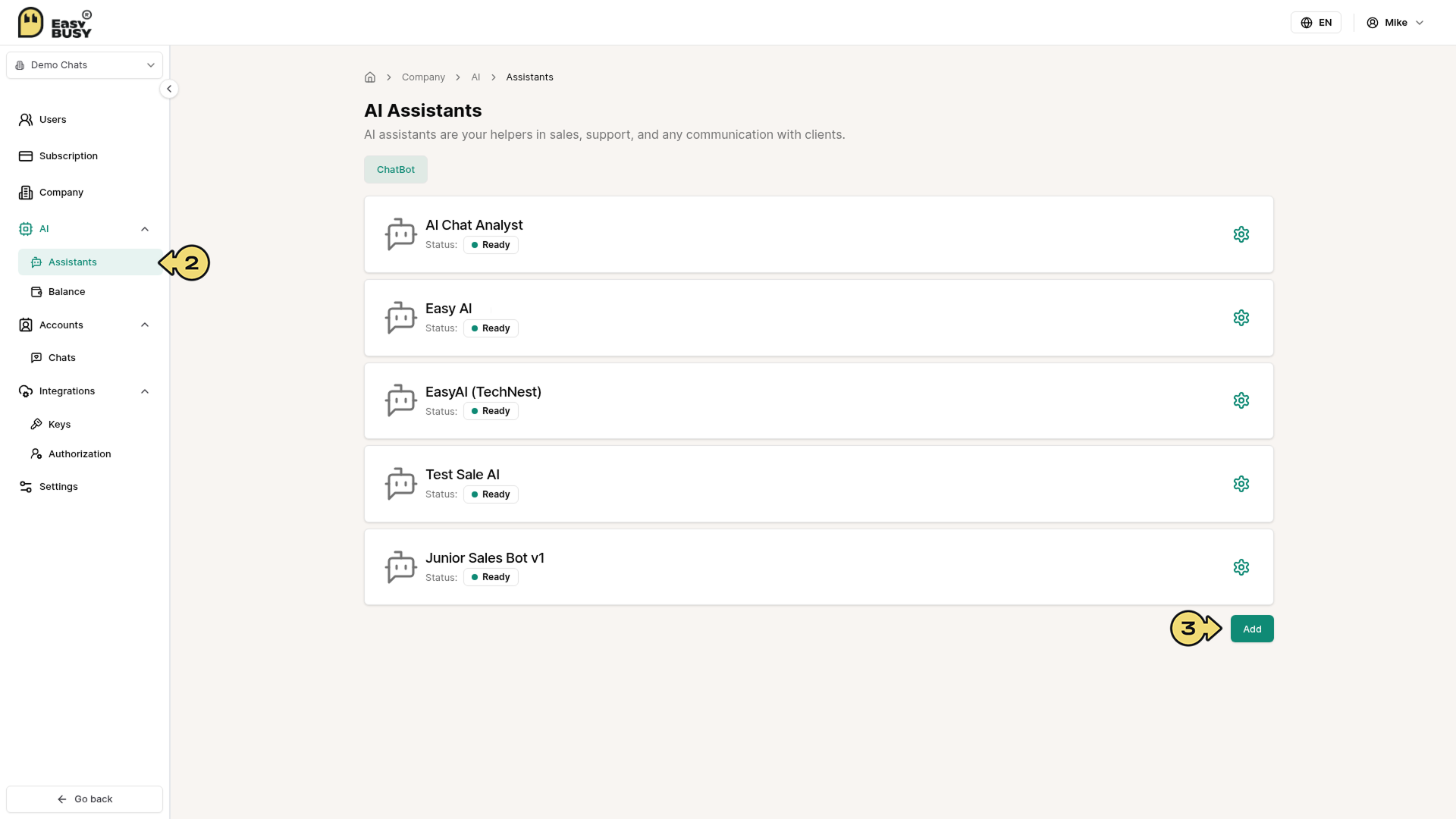The width and height of the screenshot is (1456, 819).
Task: Click the AI Chat Analyst title
Action: pyautogui.click(x=474, y=225)
